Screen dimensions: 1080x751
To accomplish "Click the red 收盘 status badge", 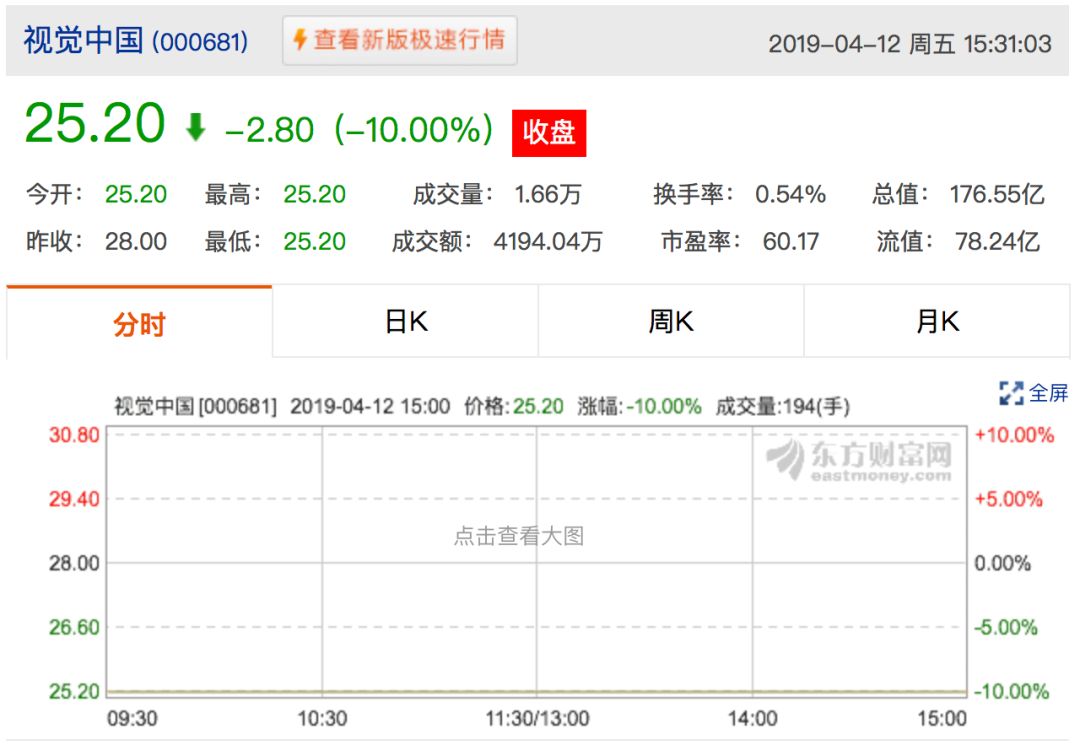I will [549, 133].
